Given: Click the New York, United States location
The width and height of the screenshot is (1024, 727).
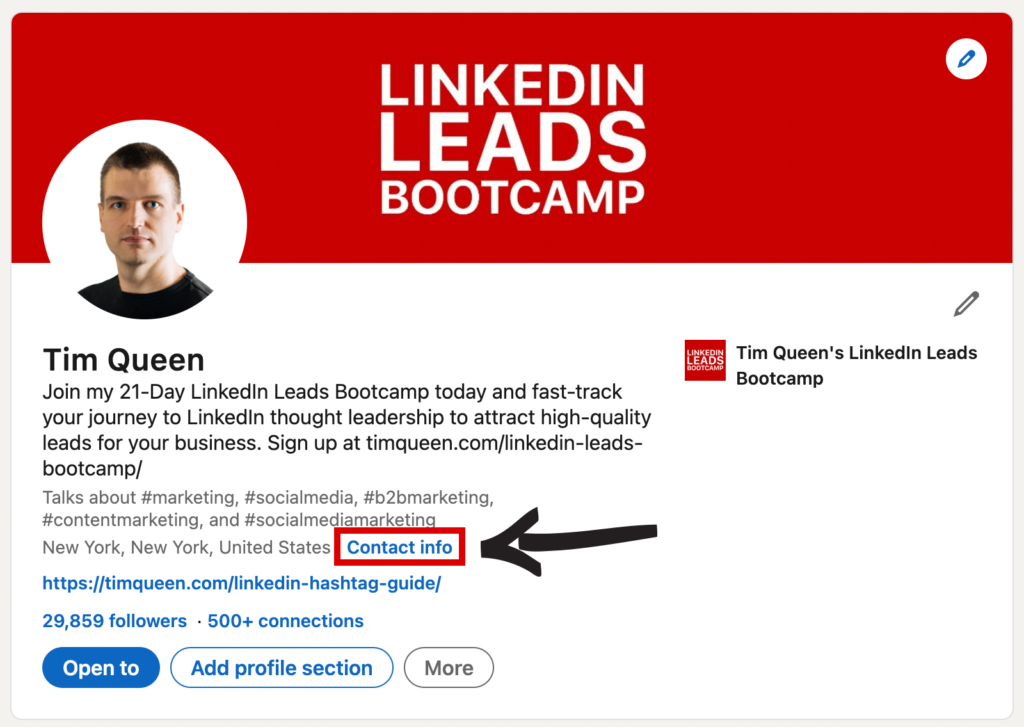Looking at the screenshot, I should (x=186, y=547).
